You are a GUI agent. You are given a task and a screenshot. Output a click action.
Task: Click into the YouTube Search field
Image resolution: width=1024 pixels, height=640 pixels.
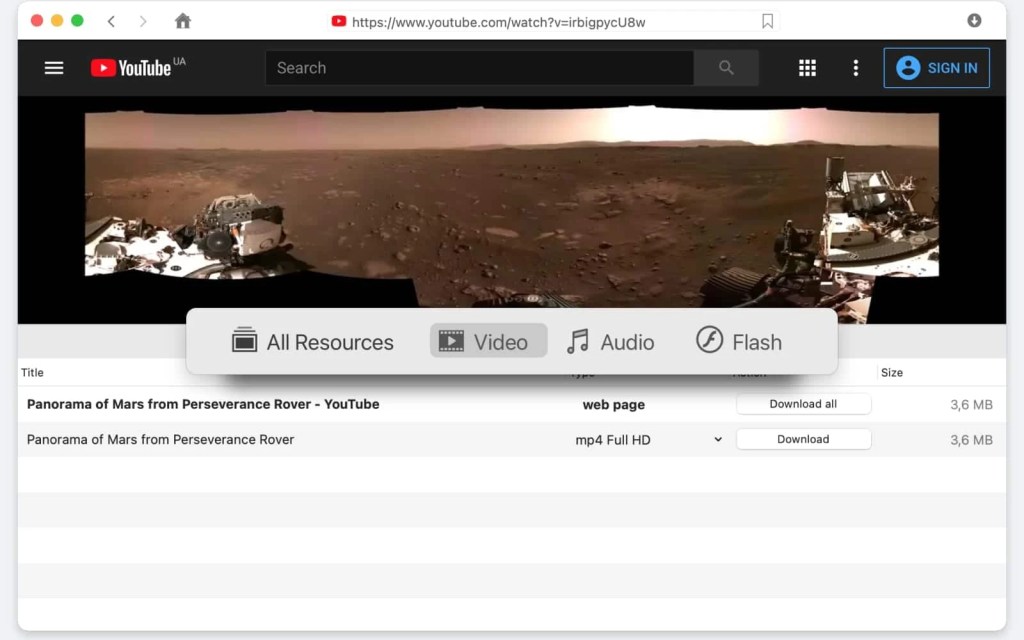(x=480, y=68)
